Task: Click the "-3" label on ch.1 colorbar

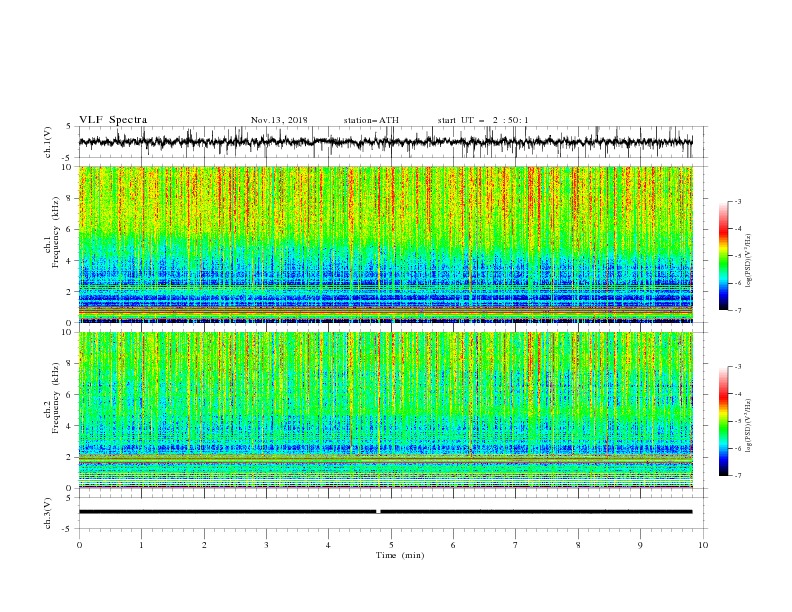Action: tap(738, 201)
